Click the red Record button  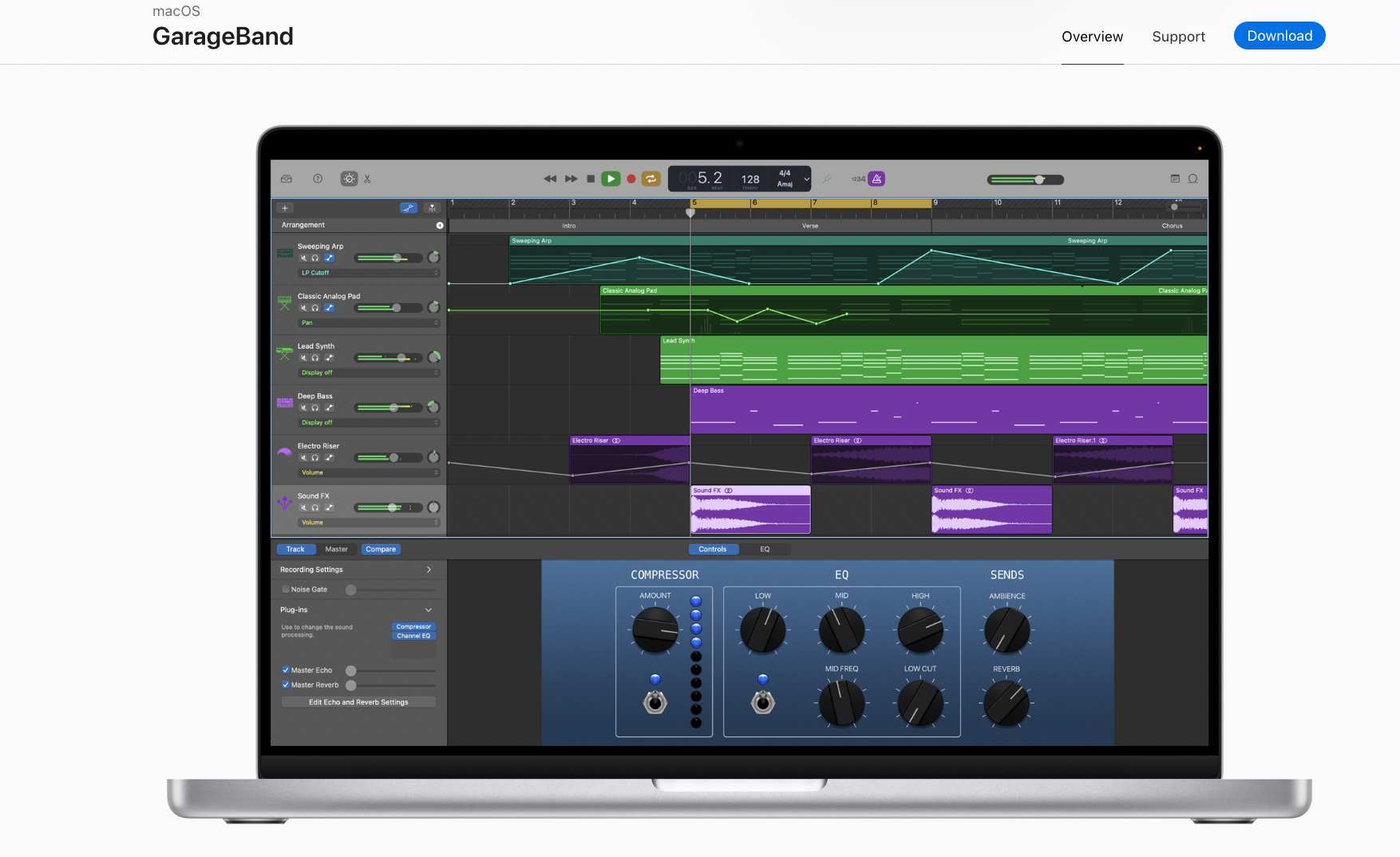[x=631, y=179]
